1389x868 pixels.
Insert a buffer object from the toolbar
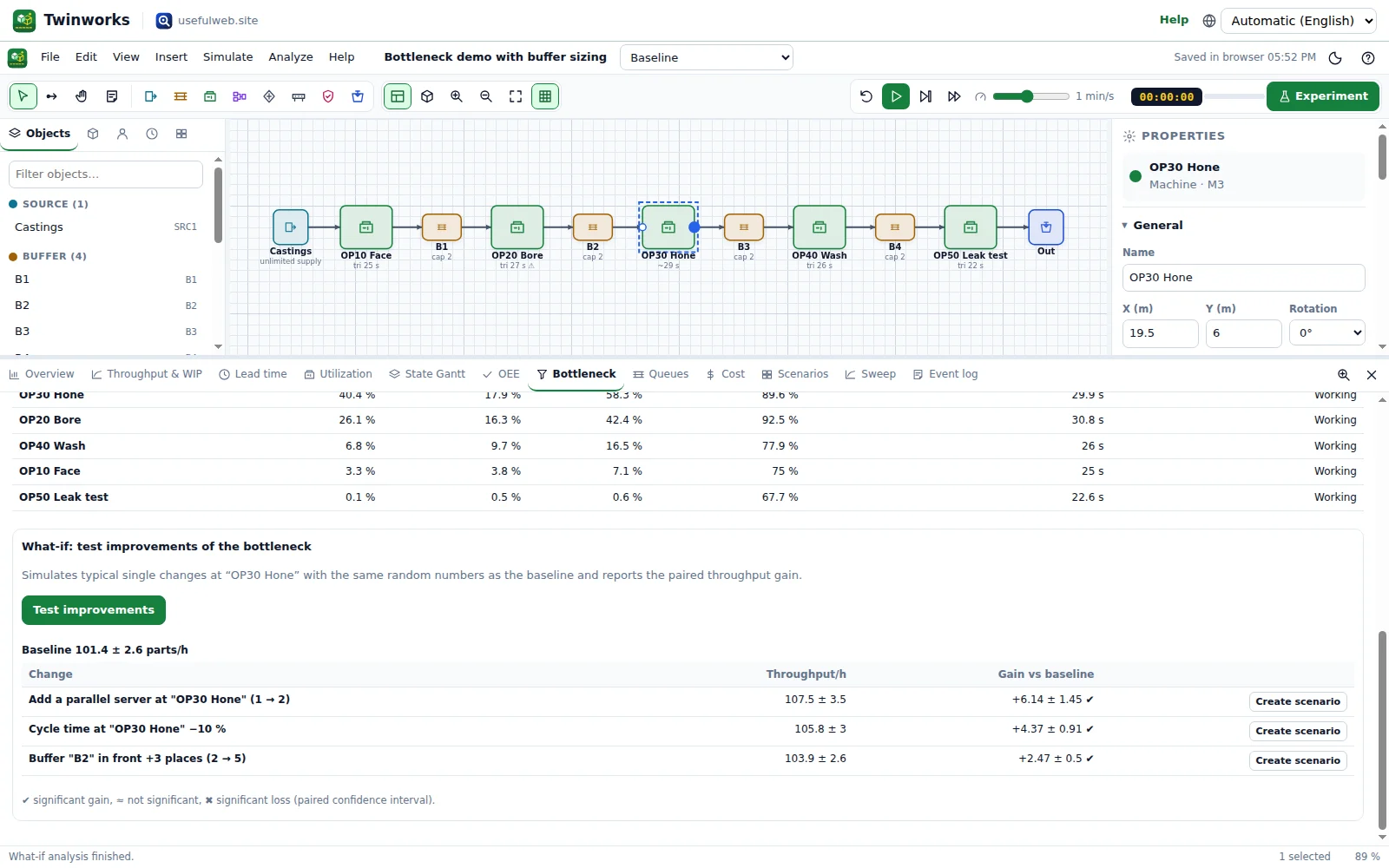point(181,96)
